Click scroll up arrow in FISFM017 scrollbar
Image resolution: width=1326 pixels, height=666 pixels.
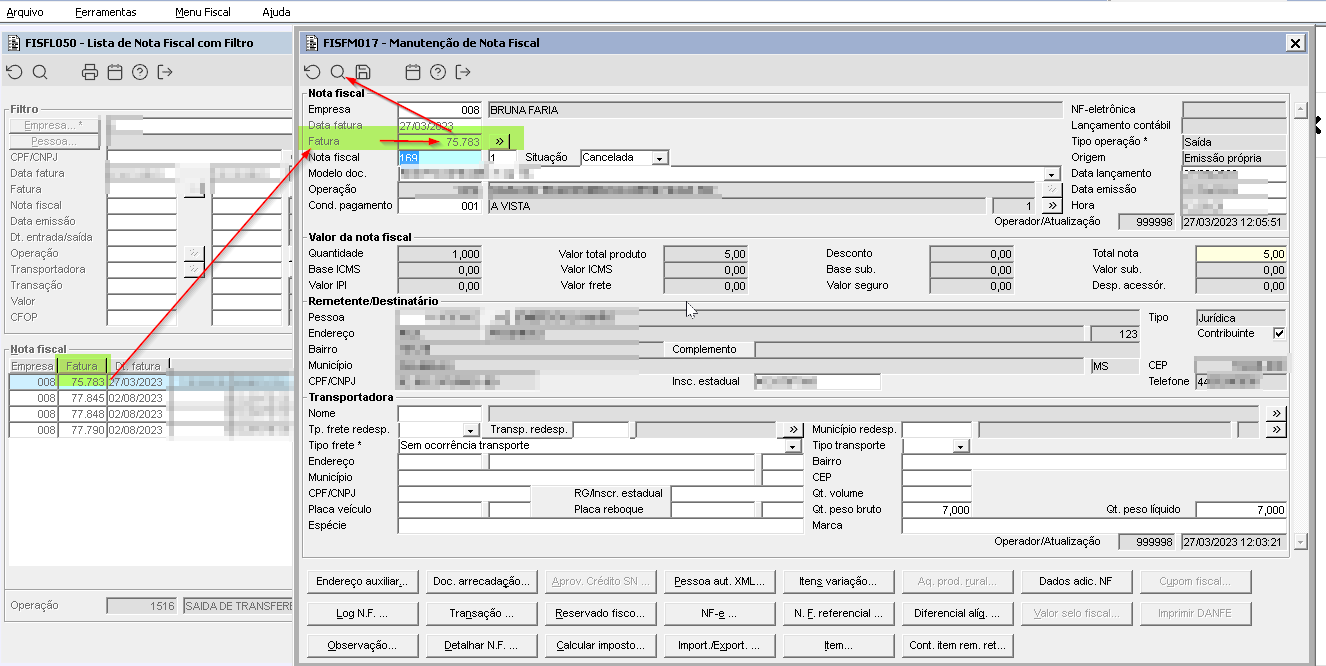[1300, 109]
